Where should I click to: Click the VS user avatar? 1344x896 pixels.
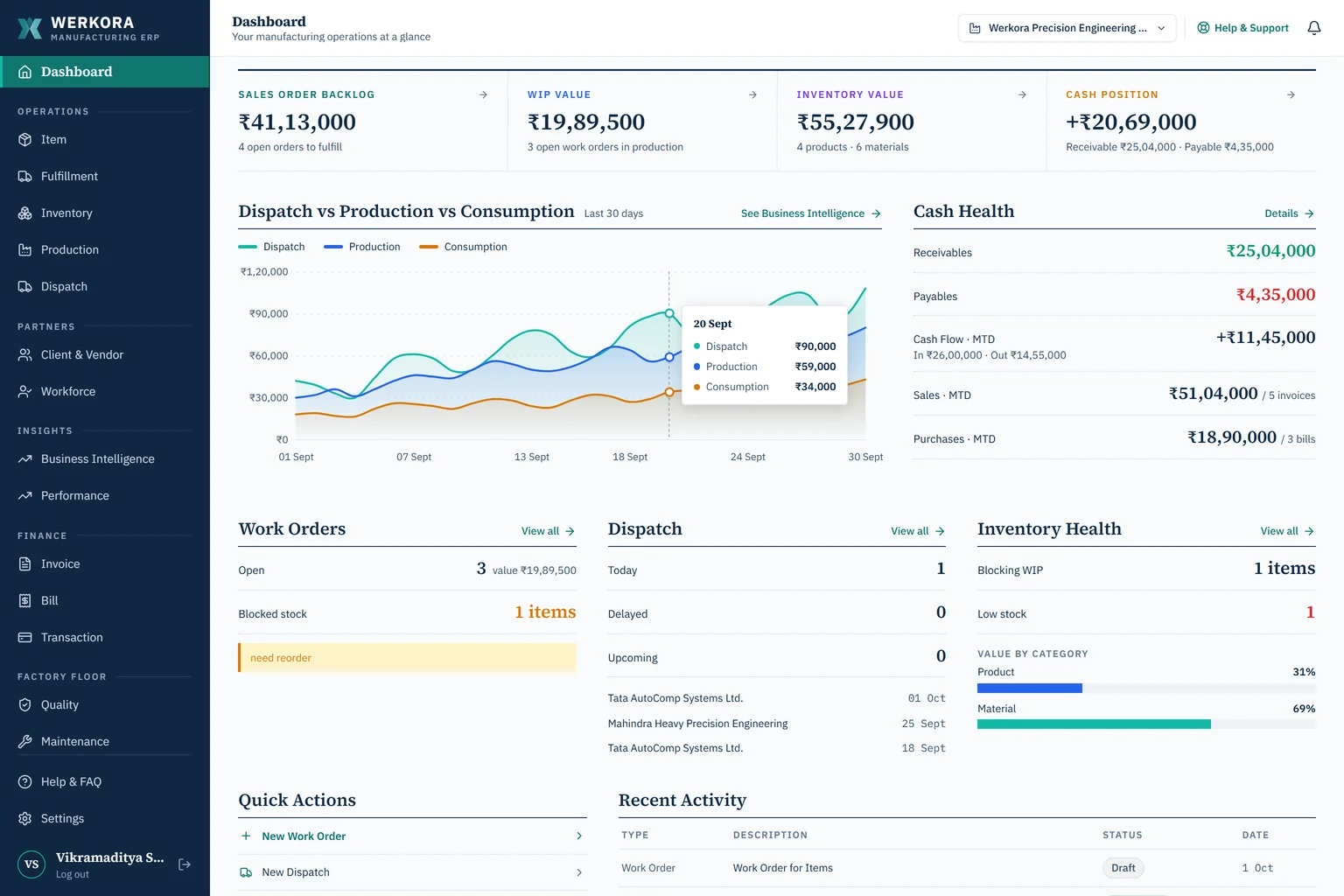(31, 864)
